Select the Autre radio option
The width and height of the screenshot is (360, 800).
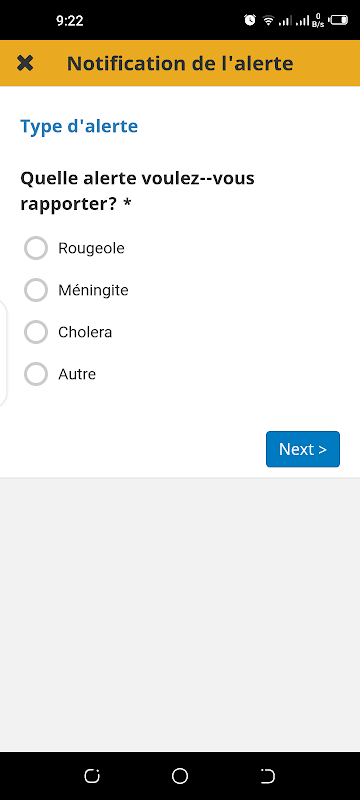click(x=36, y=374)
